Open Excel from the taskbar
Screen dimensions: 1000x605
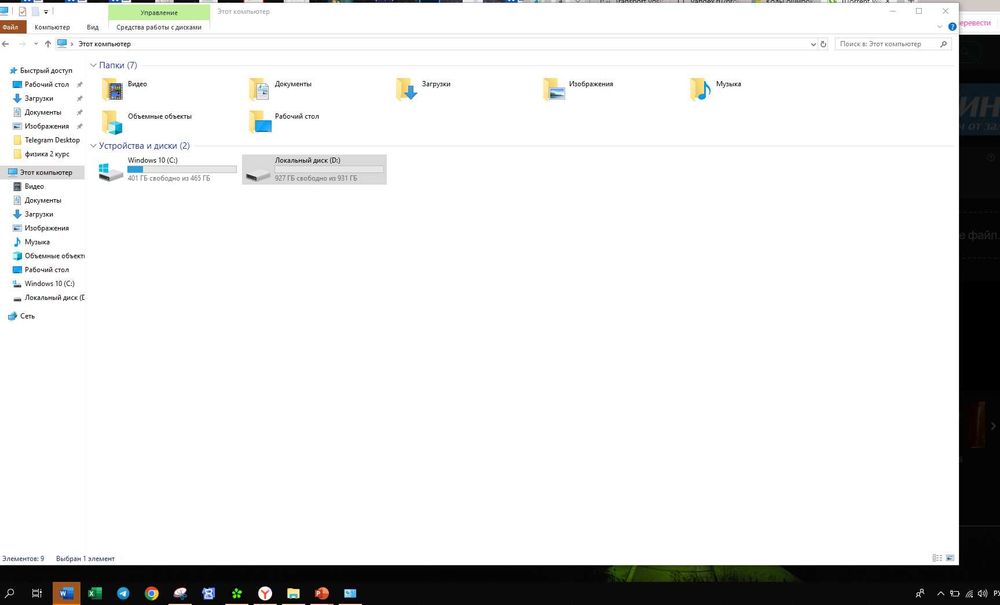[x=94, y=593]
